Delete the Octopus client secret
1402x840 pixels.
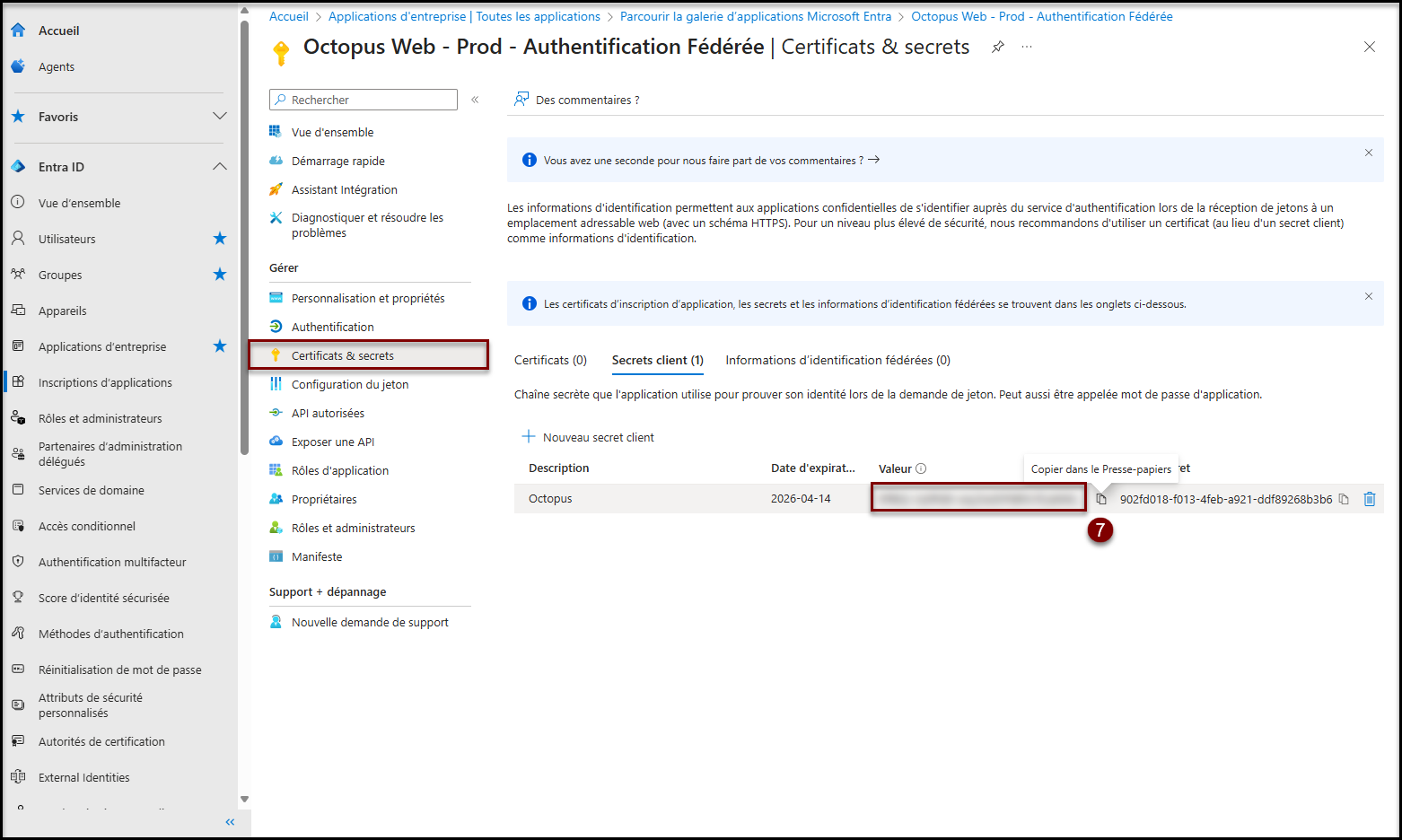(1369, 499)
